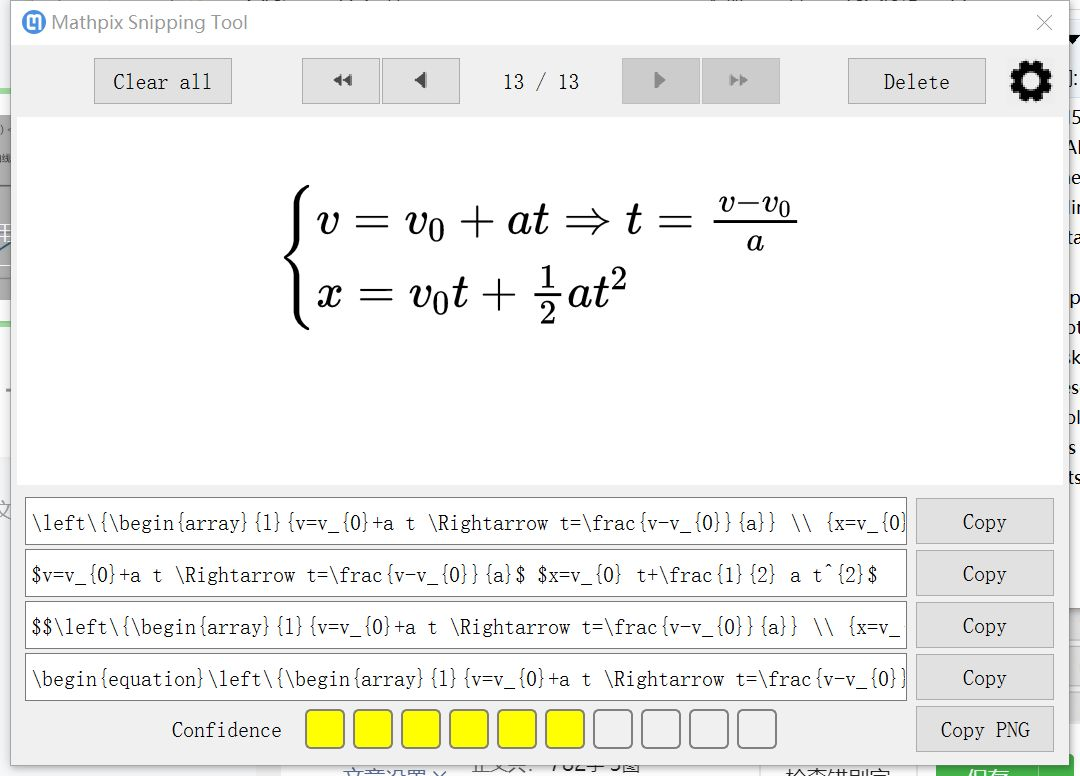The width and height of the screenshot is (1080, 776).
Task: Jump to the last snip with fast-forward arrows
Action: click(740, 81)
